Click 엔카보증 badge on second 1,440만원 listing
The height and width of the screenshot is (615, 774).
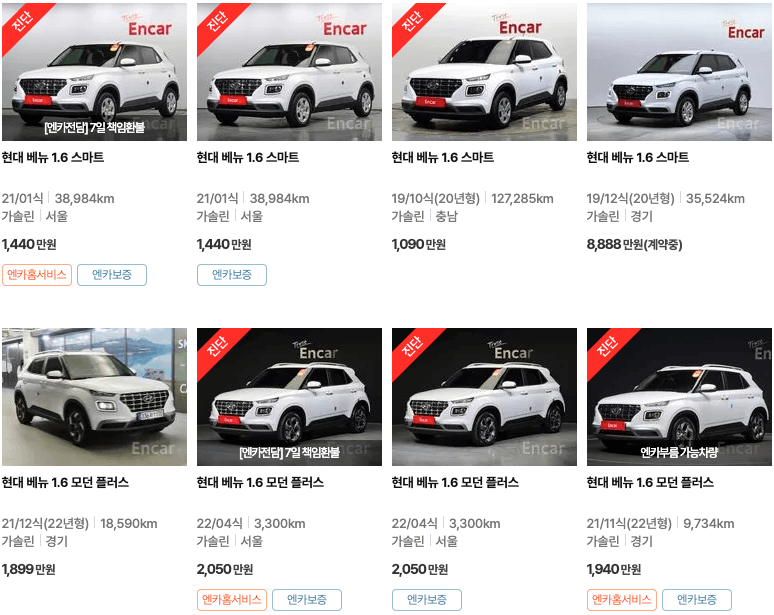232,275
